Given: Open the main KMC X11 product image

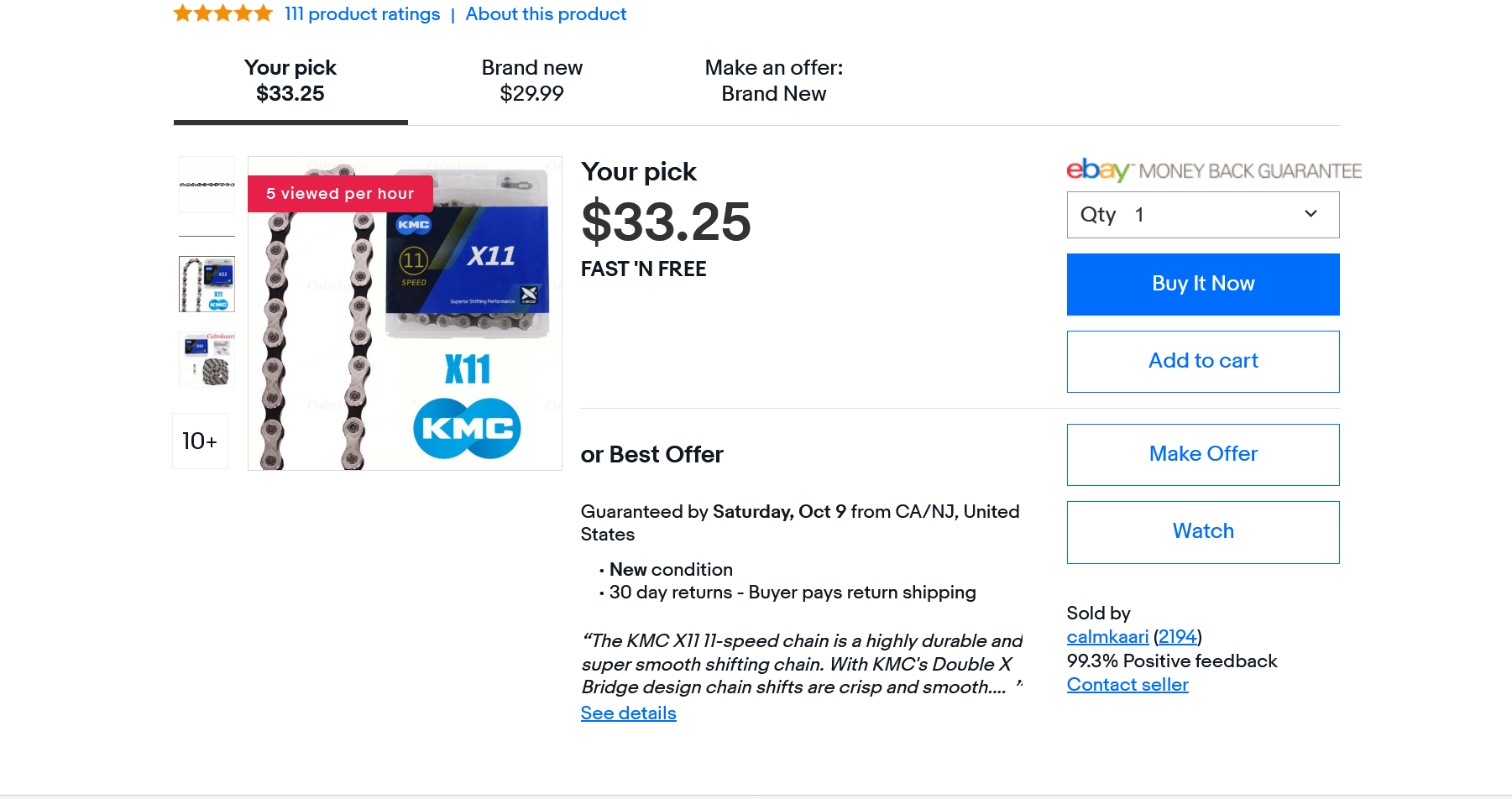Looking at the screenshot, I should [405, 313].
